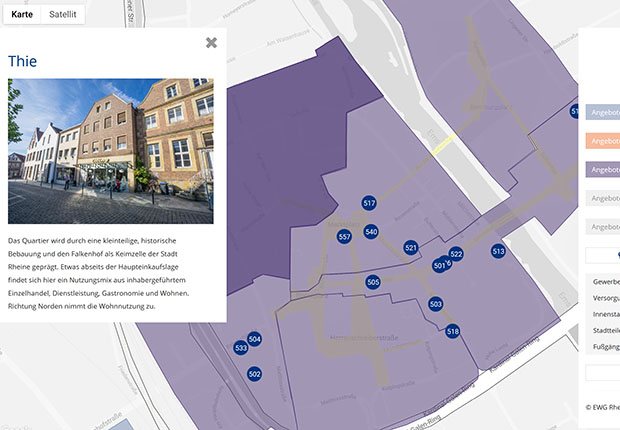Select map marker 513
Screen dimensions: 620x430
point(498,251)
